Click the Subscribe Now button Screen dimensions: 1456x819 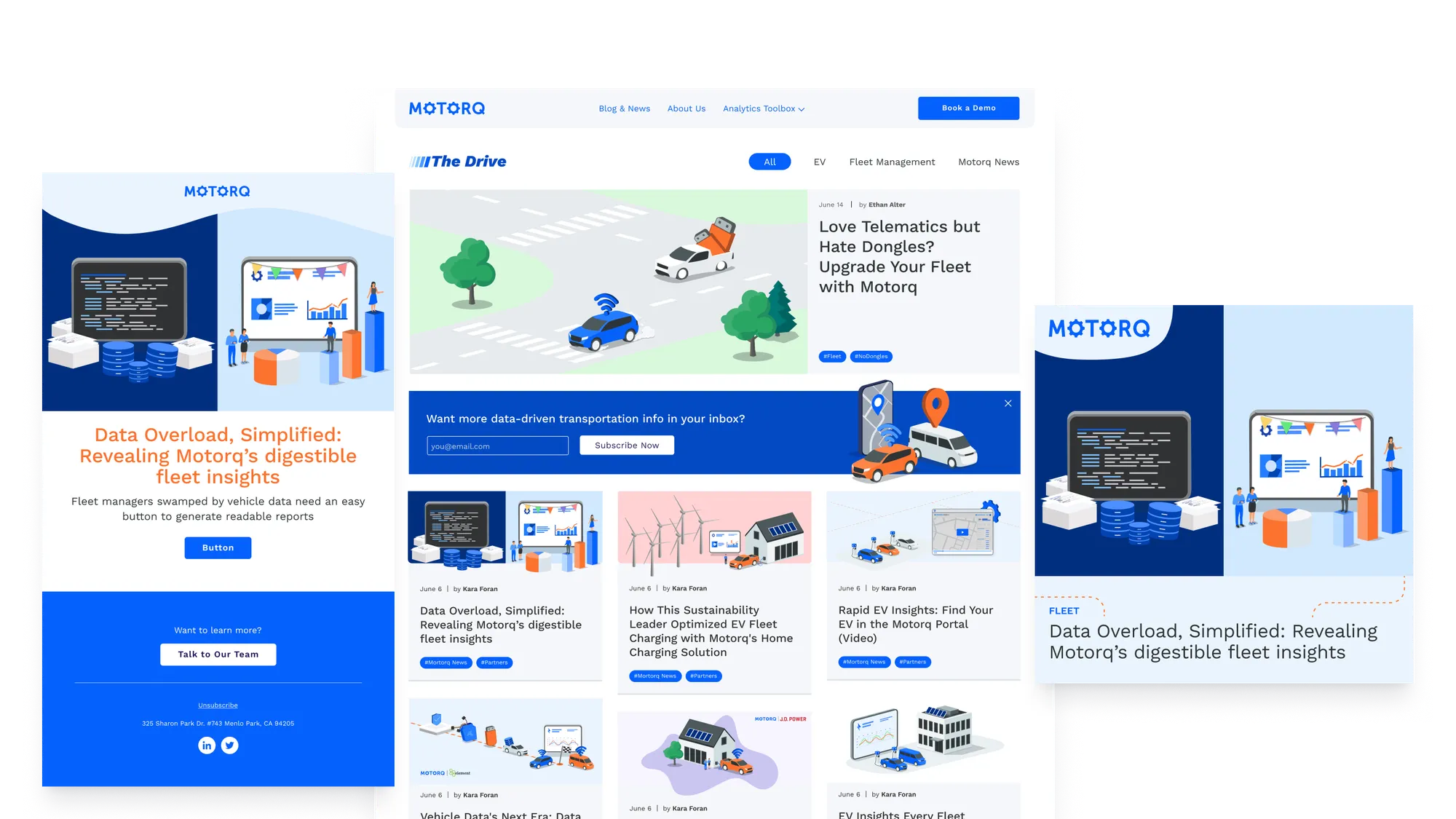(627, 445)
